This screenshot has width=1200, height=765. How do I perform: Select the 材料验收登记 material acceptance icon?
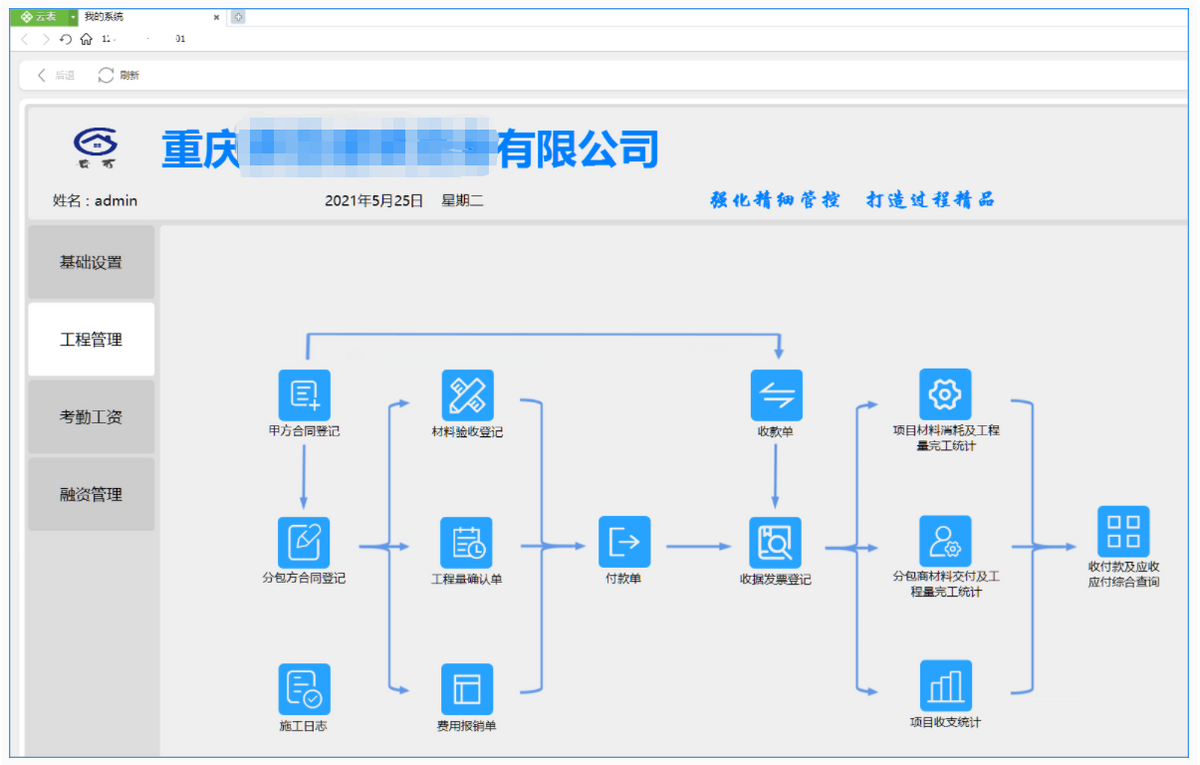tap(467, 394)
